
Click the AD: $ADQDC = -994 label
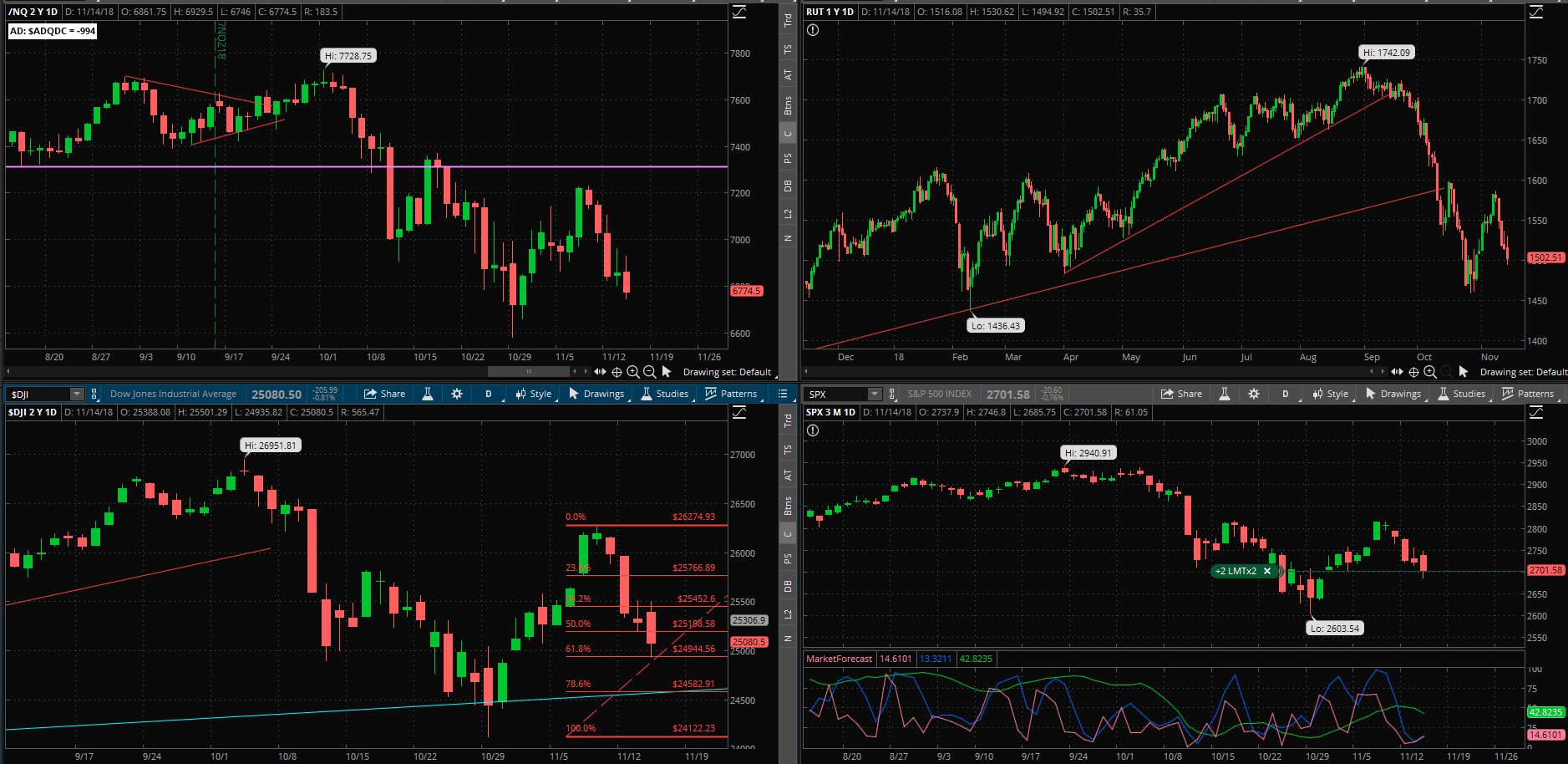(x=53, y=31)
